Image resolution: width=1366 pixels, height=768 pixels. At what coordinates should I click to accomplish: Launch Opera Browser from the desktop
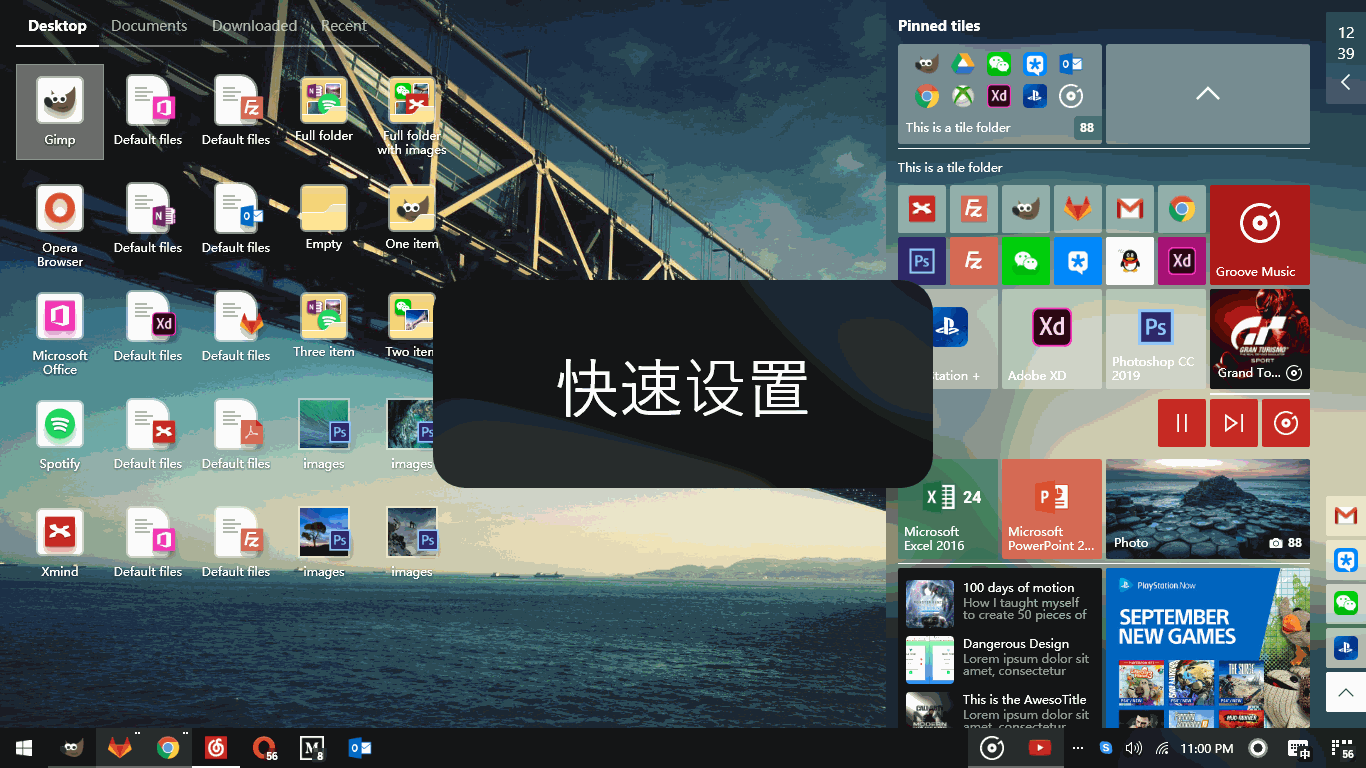(60, 225)
